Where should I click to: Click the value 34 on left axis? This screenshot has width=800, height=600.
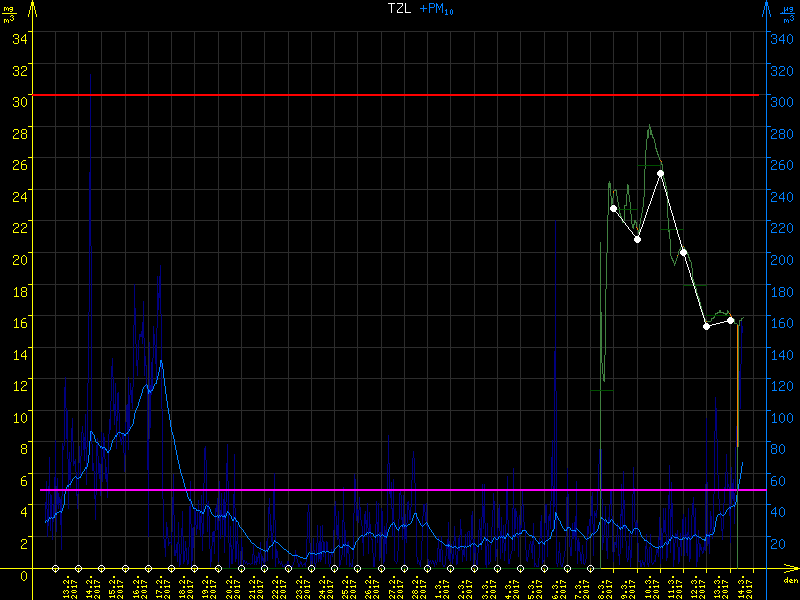[20, 38]
